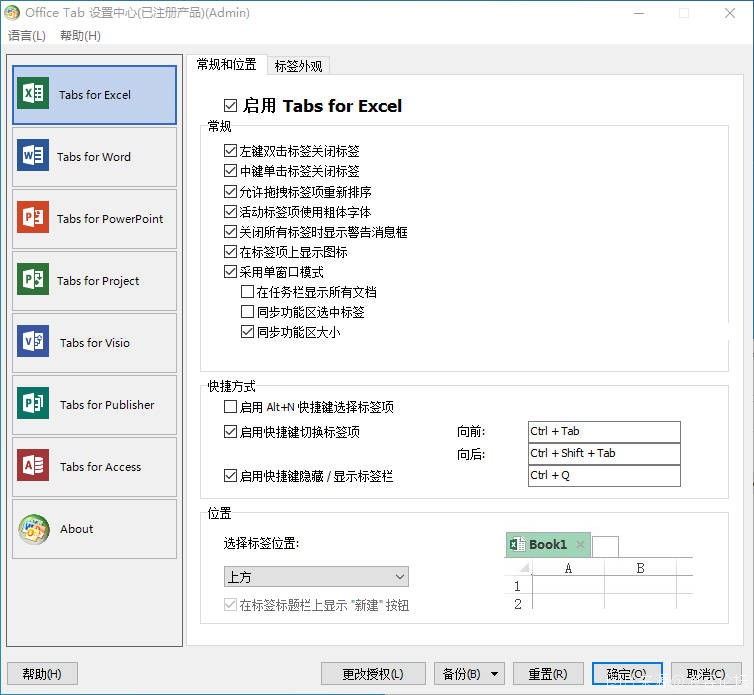Screen dimensions: 754x695
Task: Toggle 活动标签项使用粗体字体 checkbox
Action: pos(230,212)
